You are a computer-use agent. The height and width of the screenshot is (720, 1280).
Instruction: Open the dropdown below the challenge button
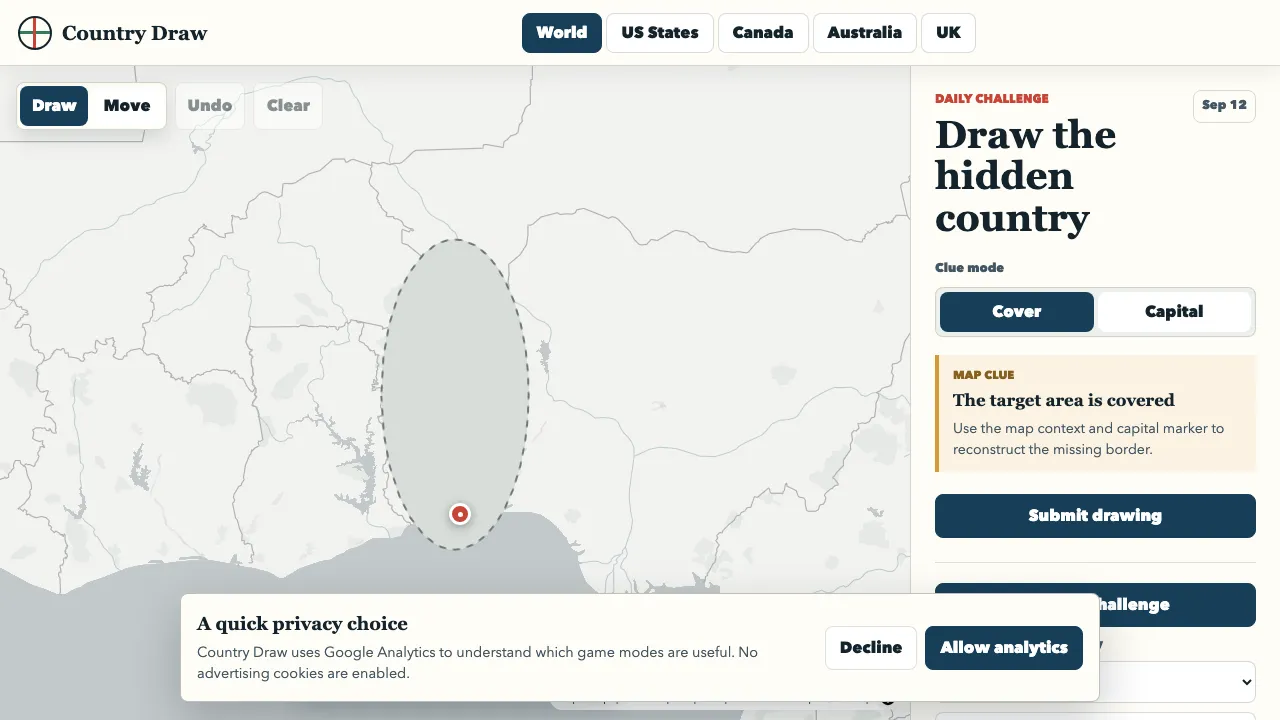click(1177, 681)
